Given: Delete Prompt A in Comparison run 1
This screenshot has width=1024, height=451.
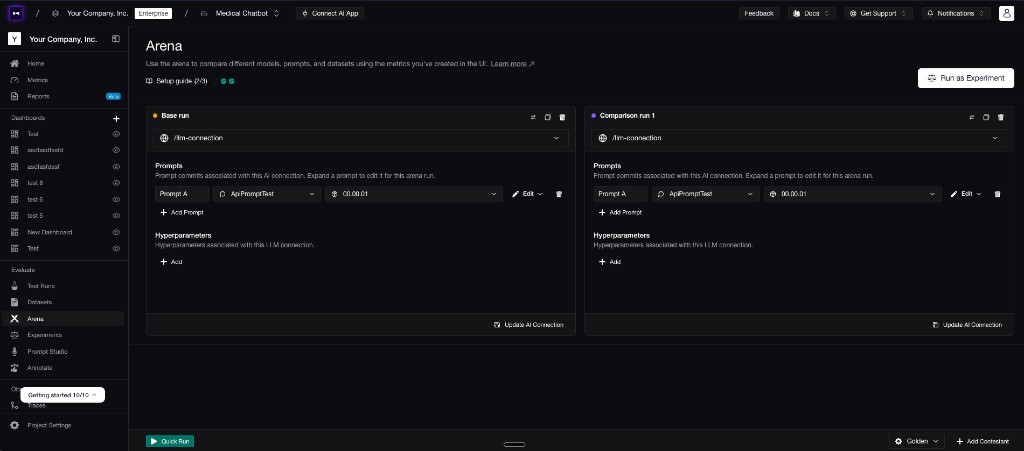Looking at the screenshot, I should pyautogui.click(x=997, y=194).
